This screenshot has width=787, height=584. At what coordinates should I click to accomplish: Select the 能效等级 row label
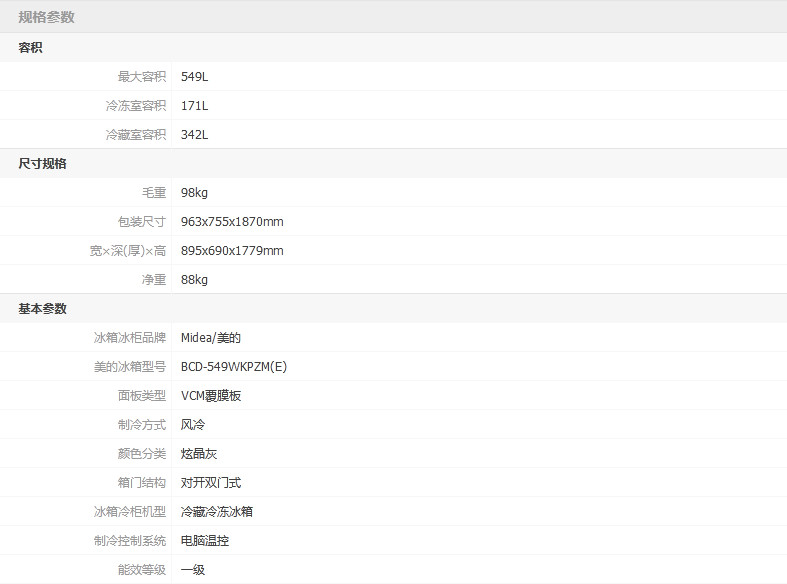[141, 569]
